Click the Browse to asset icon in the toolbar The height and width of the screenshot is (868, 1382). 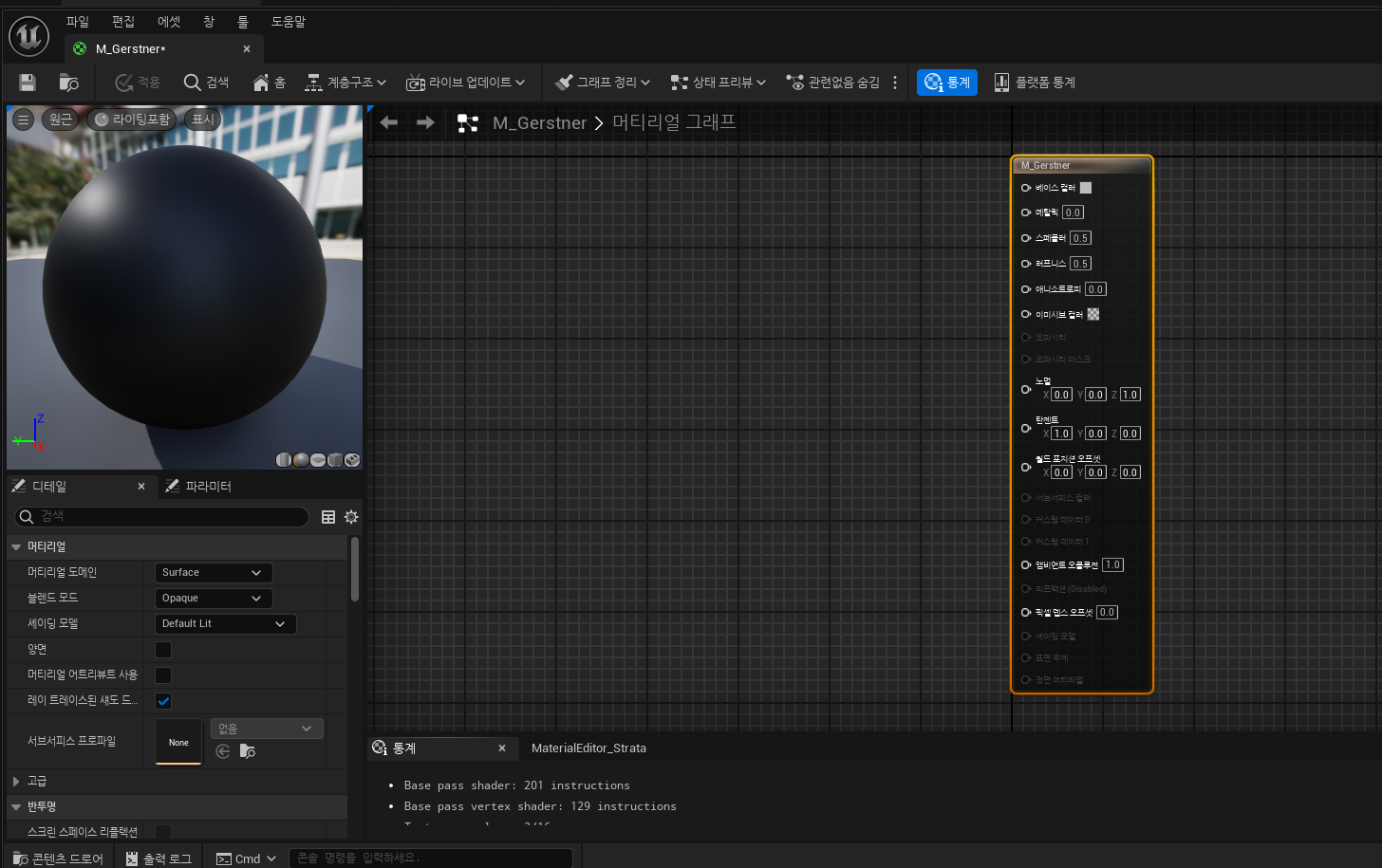tap(68, 83)
